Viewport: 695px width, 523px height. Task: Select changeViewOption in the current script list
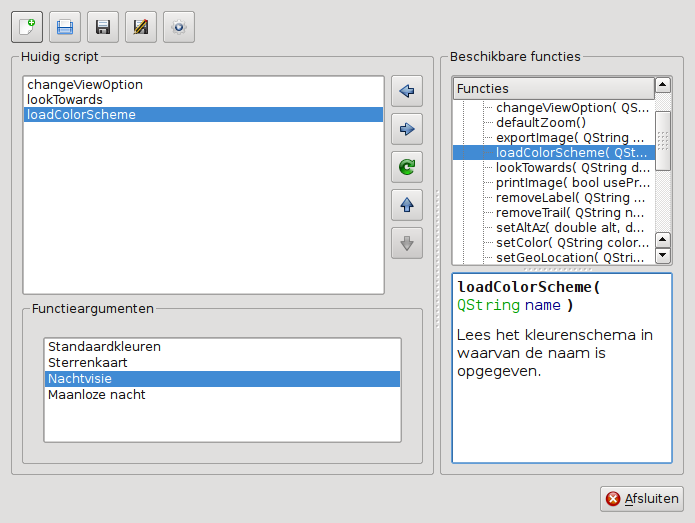tap(85, 85)
